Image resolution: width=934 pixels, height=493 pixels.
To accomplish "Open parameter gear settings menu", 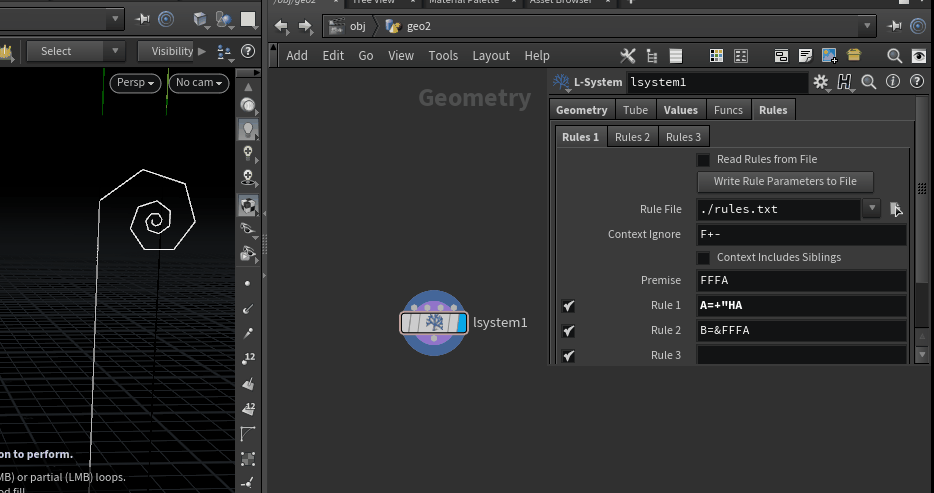I will [x=821, y=82].
